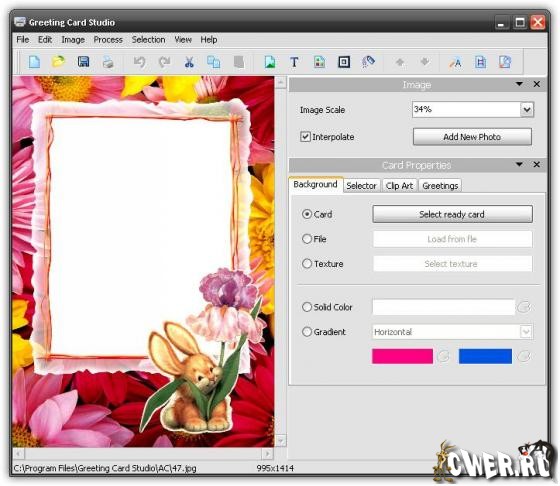Image resolution: width=560 pixels, height=486 pixels.
Task: Expand the Gradient direction Horizontal dropdown
Action: 526,332
